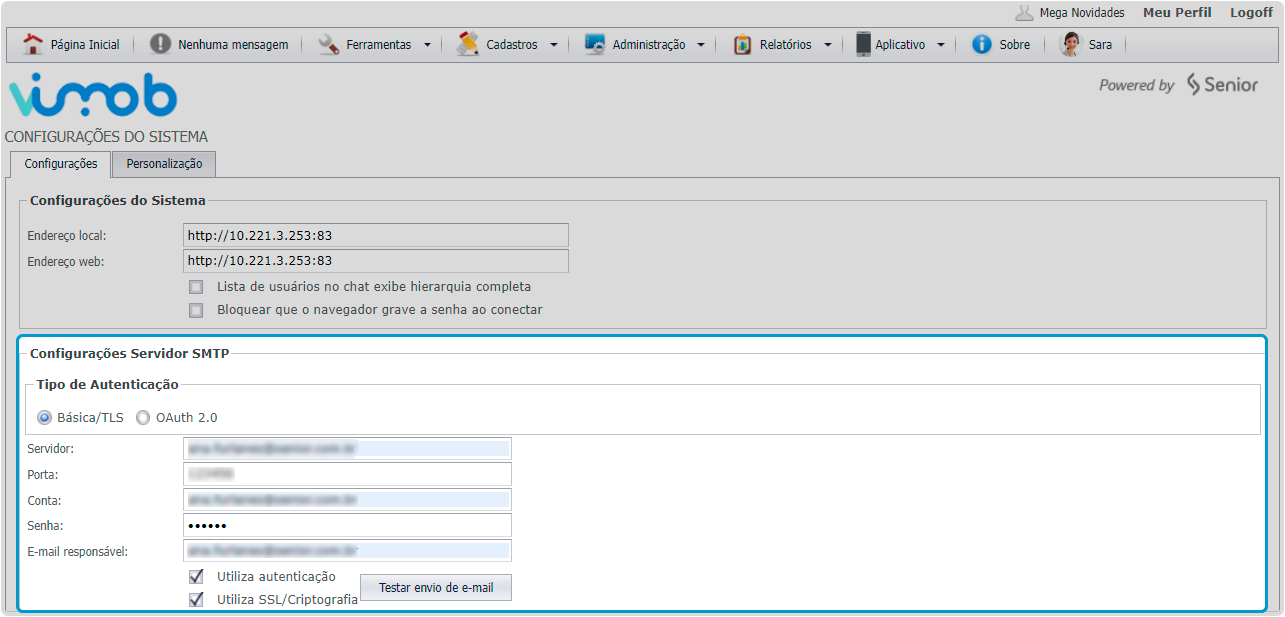Switch to the Personalização tab
Screen dimensions: 1285x617
coord(164,164)
